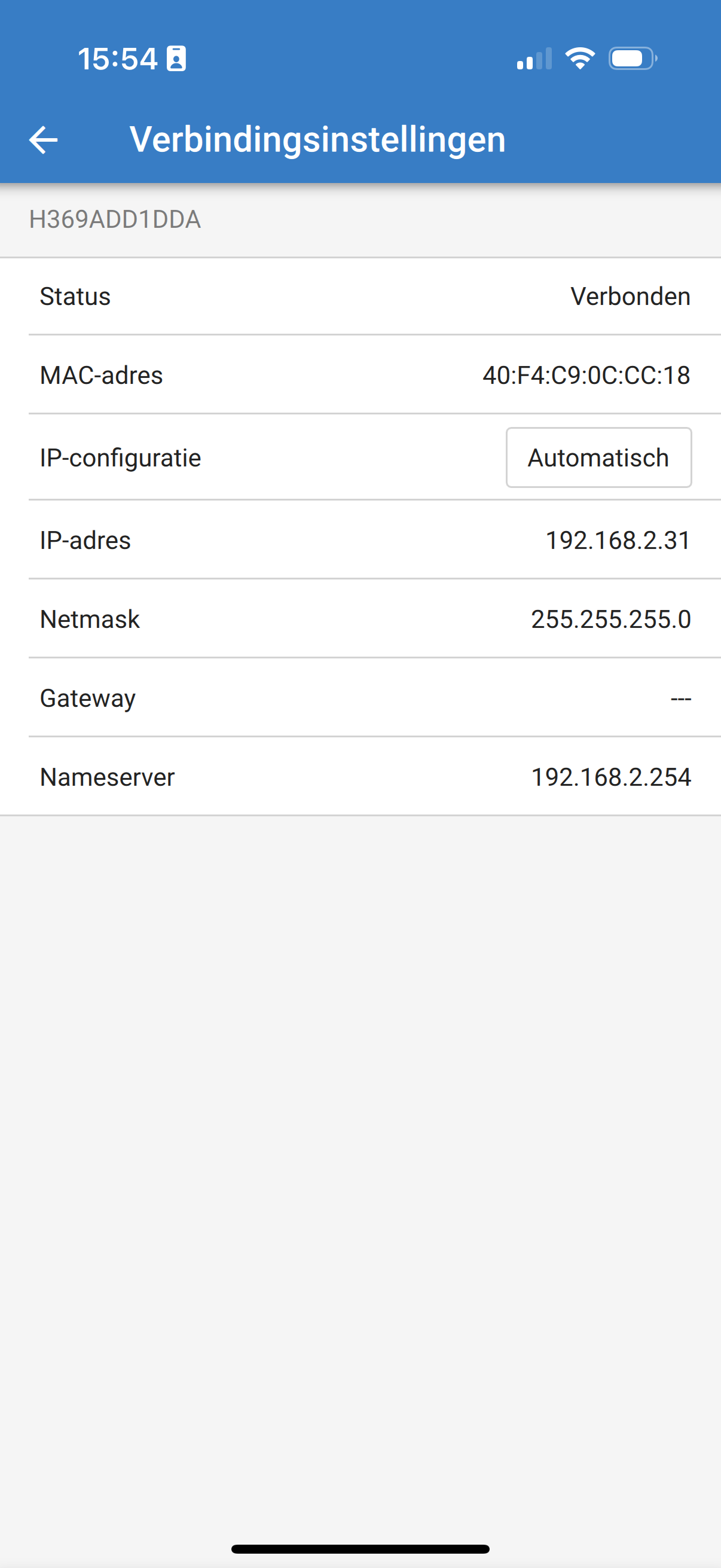This screenshot has width=721, height=1568.
Task: Tap the Status row label
Action: [75, 297]
